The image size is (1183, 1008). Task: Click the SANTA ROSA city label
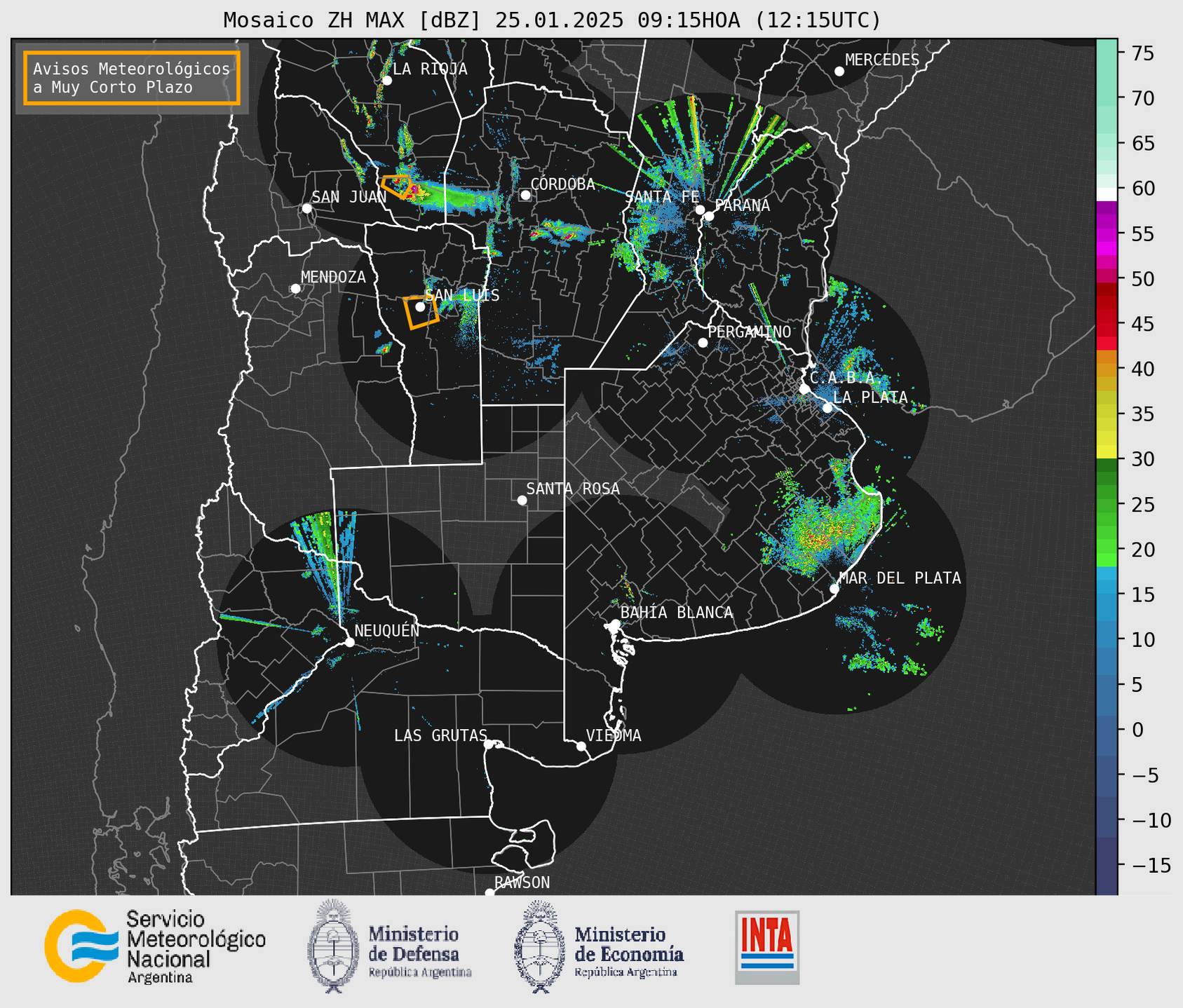click(573, 489)
